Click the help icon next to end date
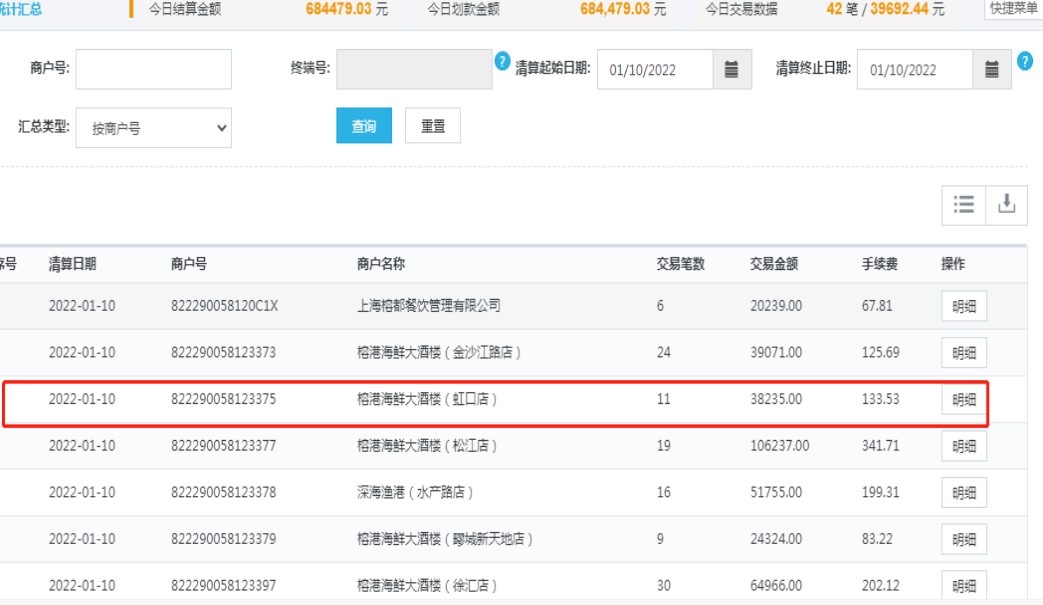1043x605 pixels. coord(1024,61)
